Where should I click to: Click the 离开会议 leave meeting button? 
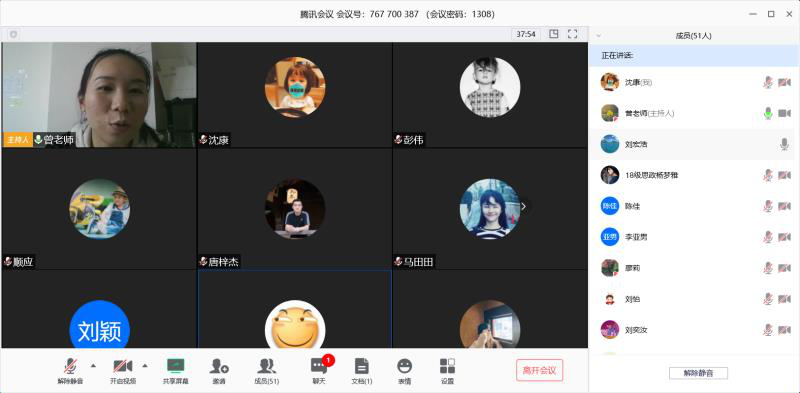tap(540, 370)
